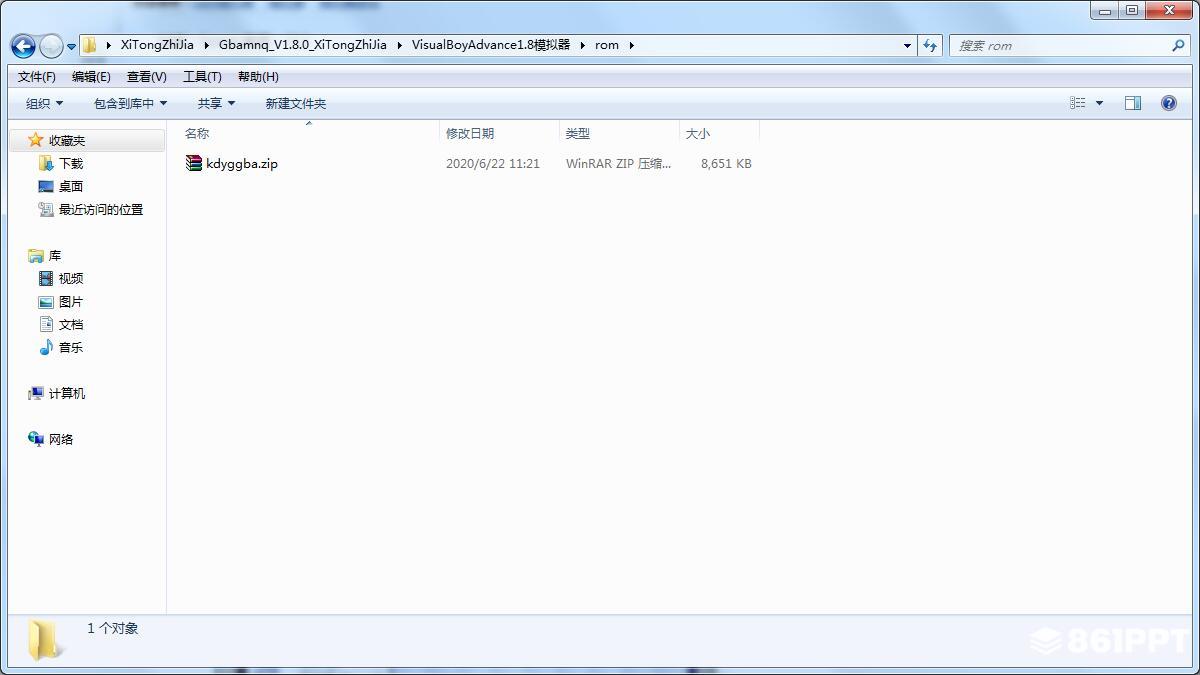The height and width of the screenshot is (675, 1200).
Task: Open the 共享 dropdown
Action: point(216,103)
